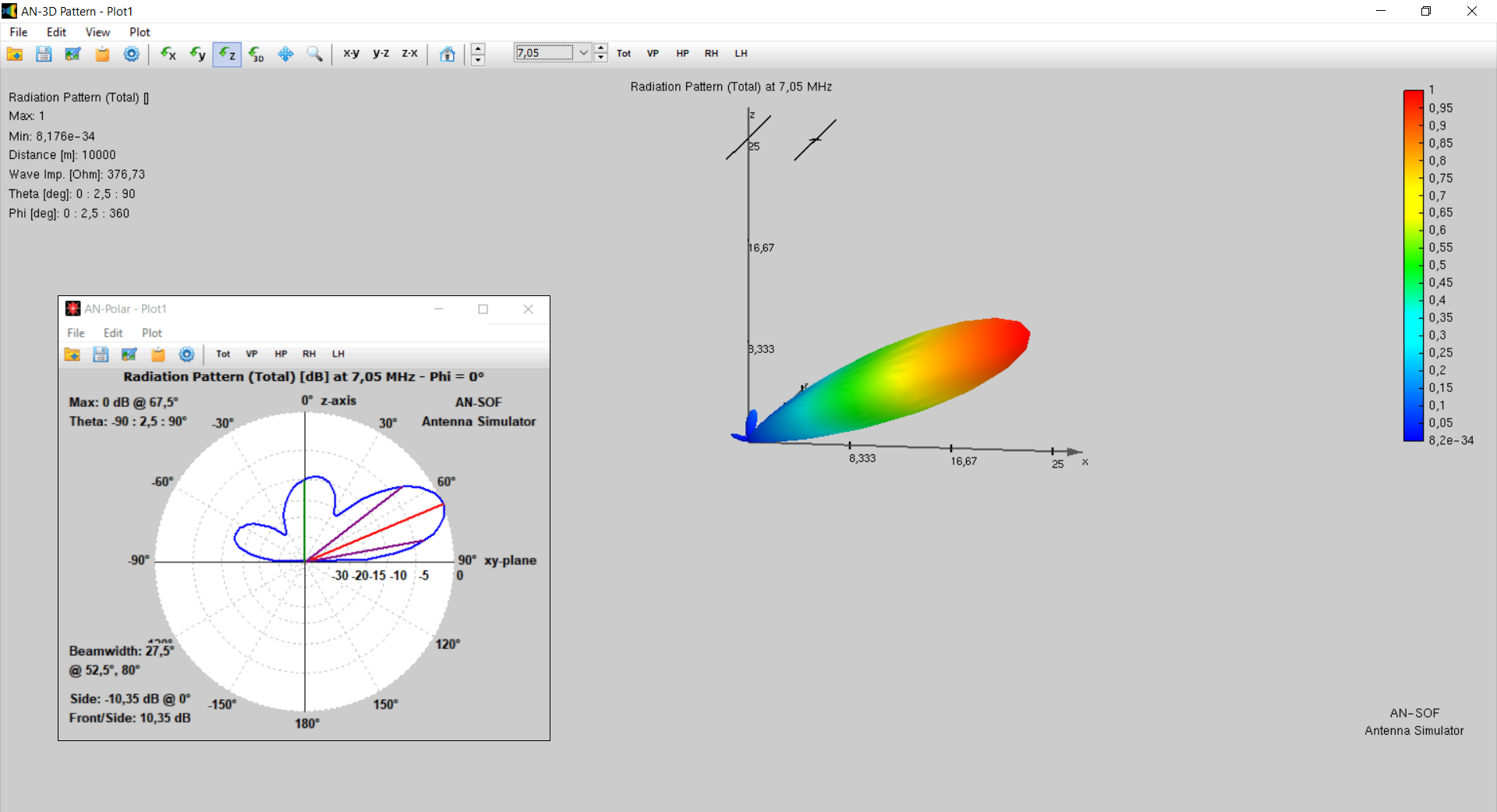Switch 3D view to the y-z plane
1497x812 pixels.
[x=380, y=54]
